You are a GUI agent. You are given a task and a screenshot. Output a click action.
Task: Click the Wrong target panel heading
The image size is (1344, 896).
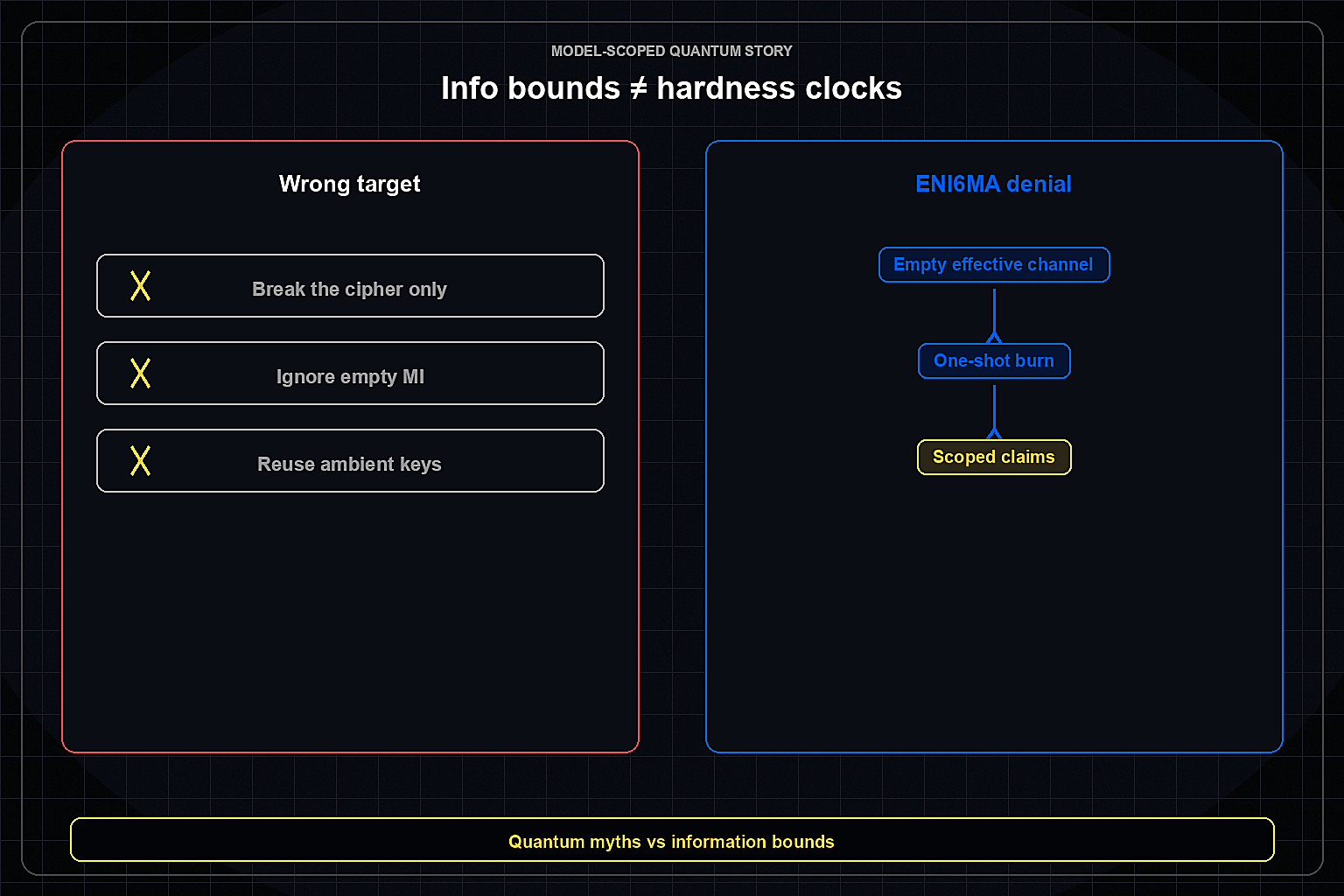(350, 184)
